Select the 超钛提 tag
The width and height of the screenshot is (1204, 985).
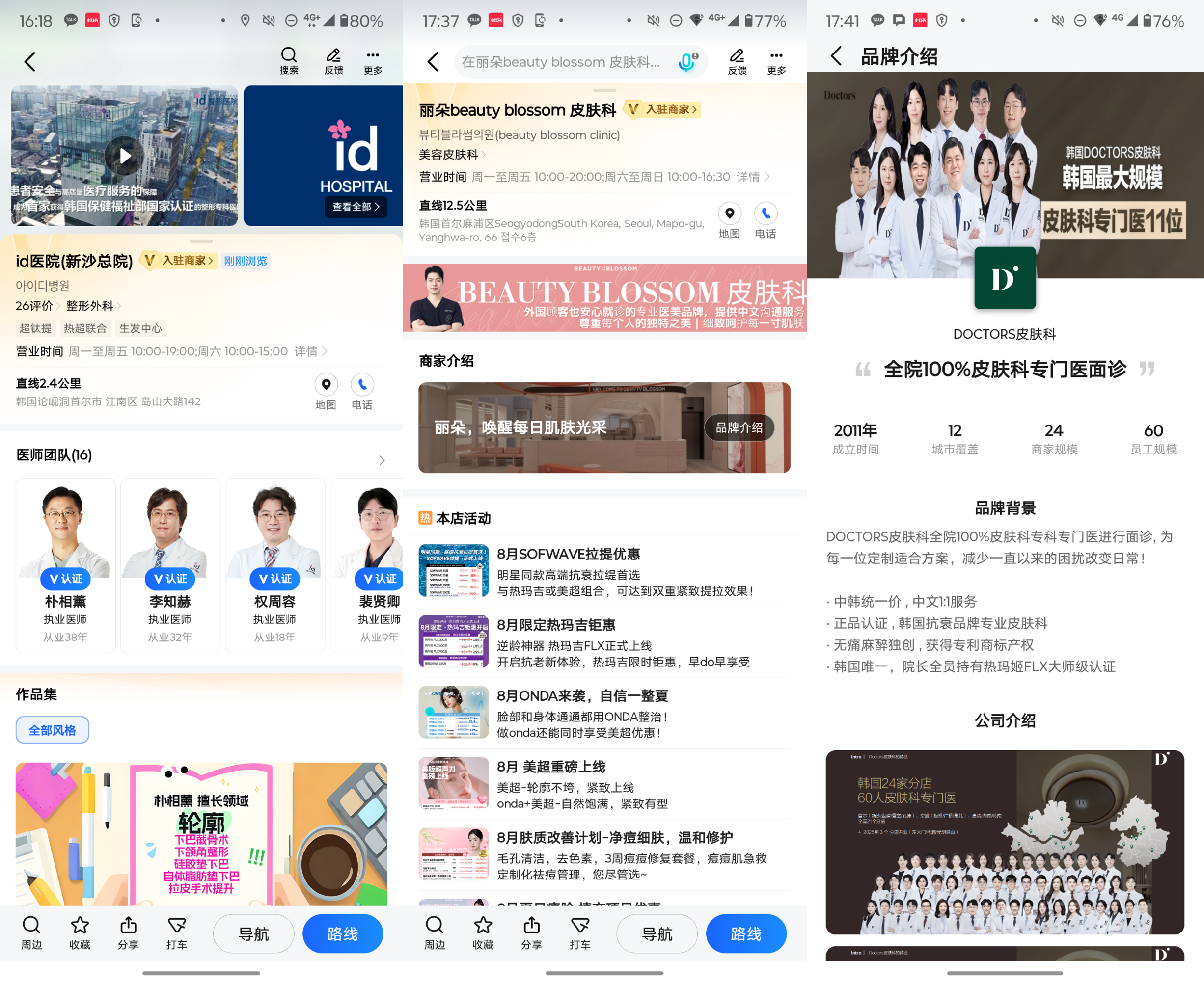click(35, 328)
